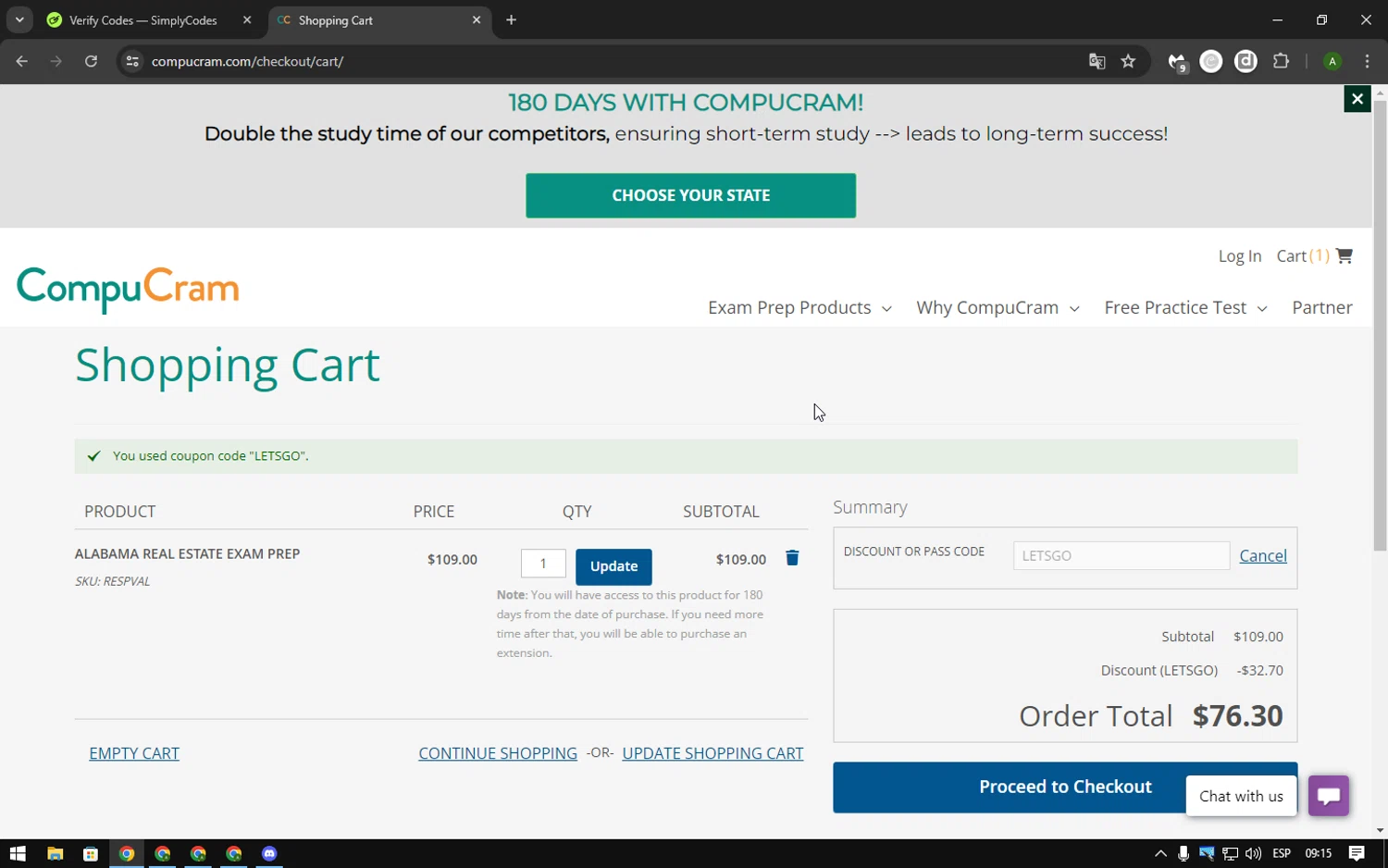
Task: Open Discord from the taskbar
Action: pos(269,853)
